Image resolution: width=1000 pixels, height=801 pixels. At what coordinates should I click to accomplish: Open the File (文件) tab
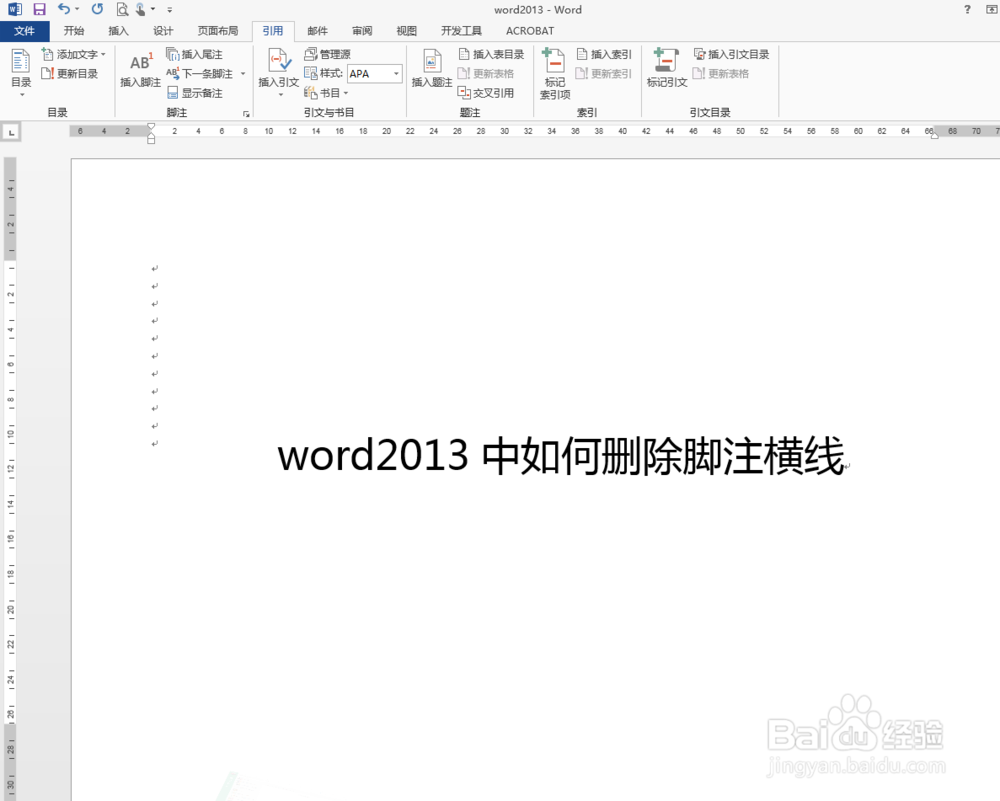[x=24, y=31]
